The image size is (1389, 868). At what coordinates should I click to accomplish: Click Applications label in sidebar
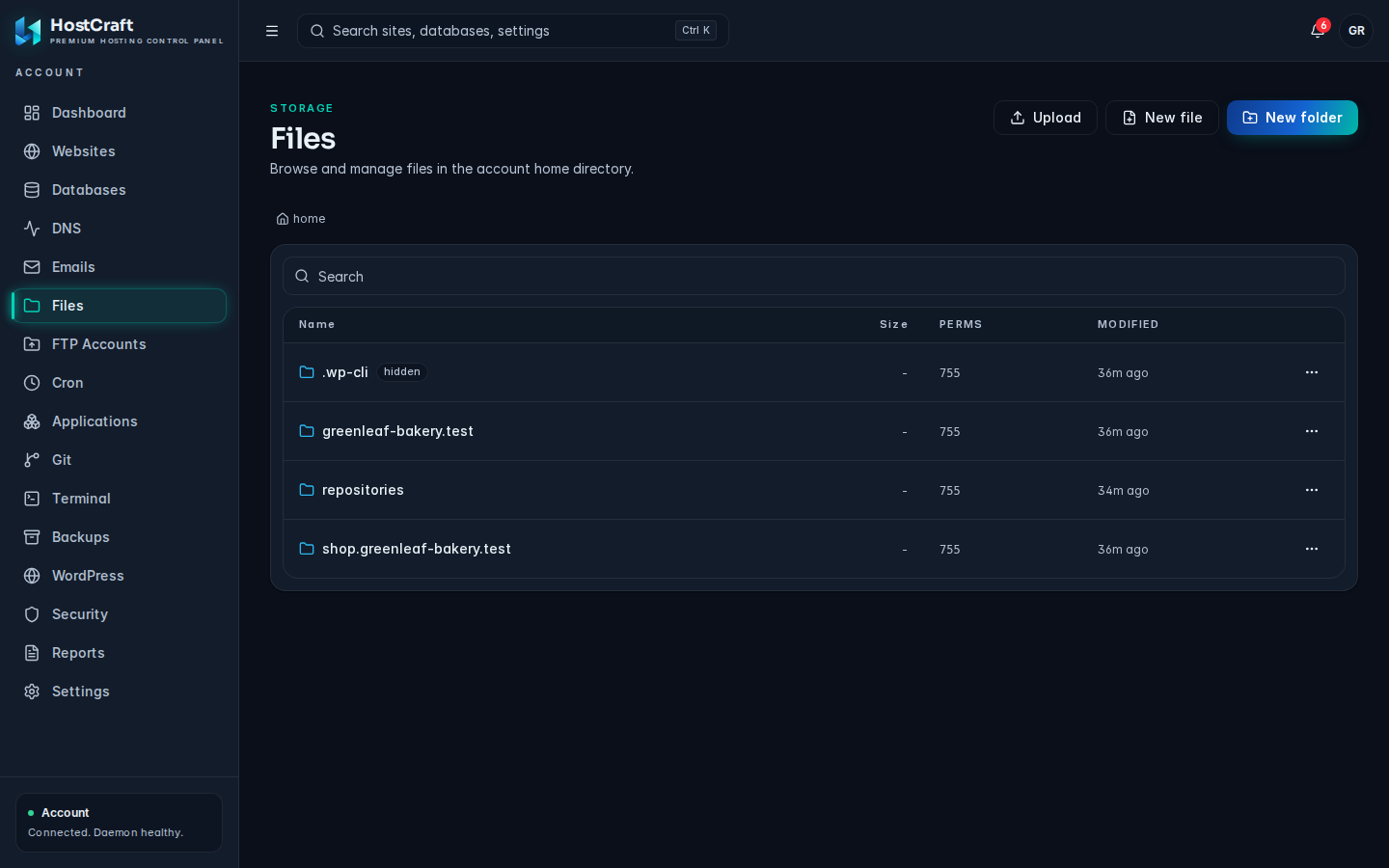[x=95, y=421]
